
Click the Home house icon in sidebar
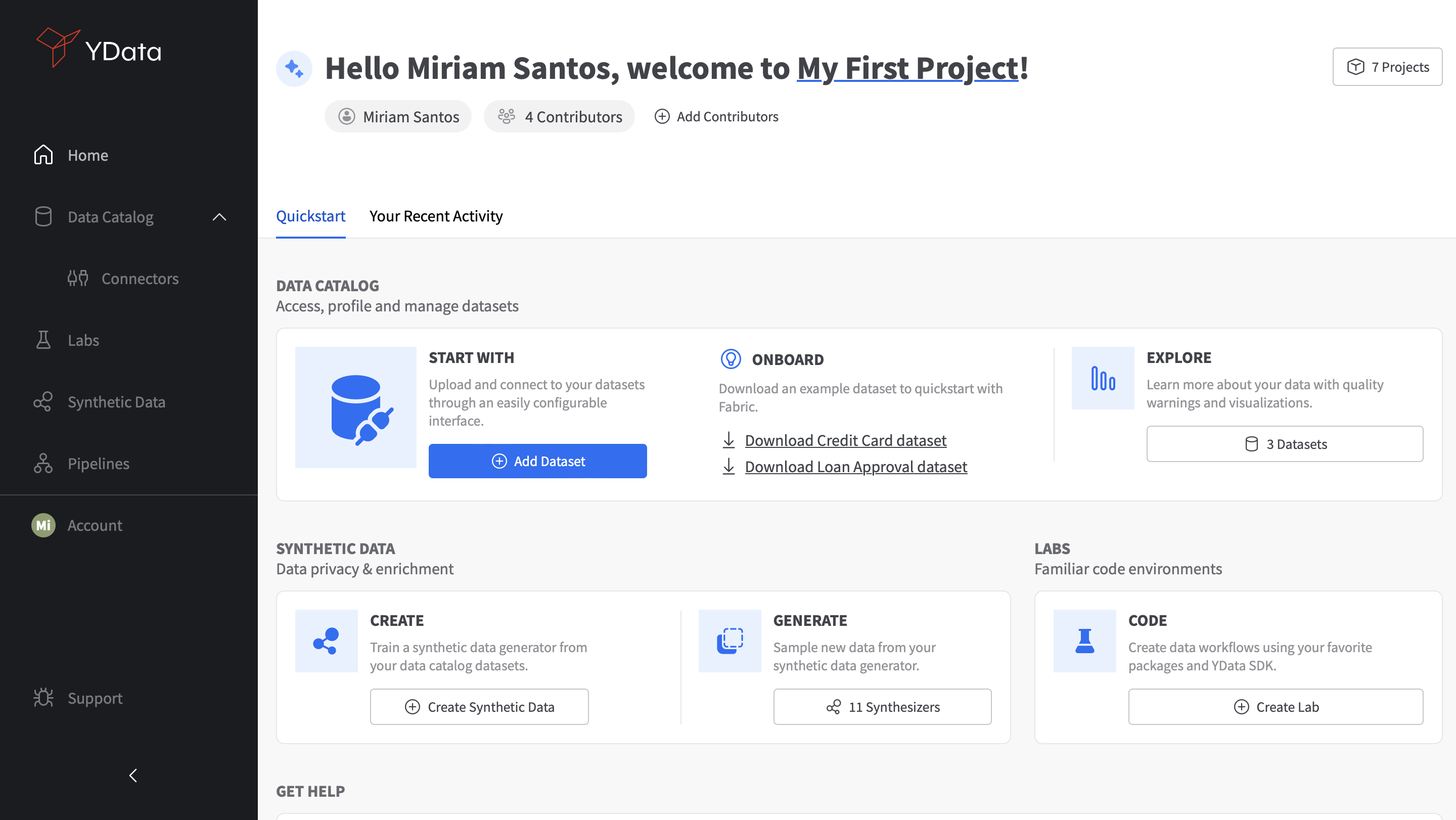point(43,155)
